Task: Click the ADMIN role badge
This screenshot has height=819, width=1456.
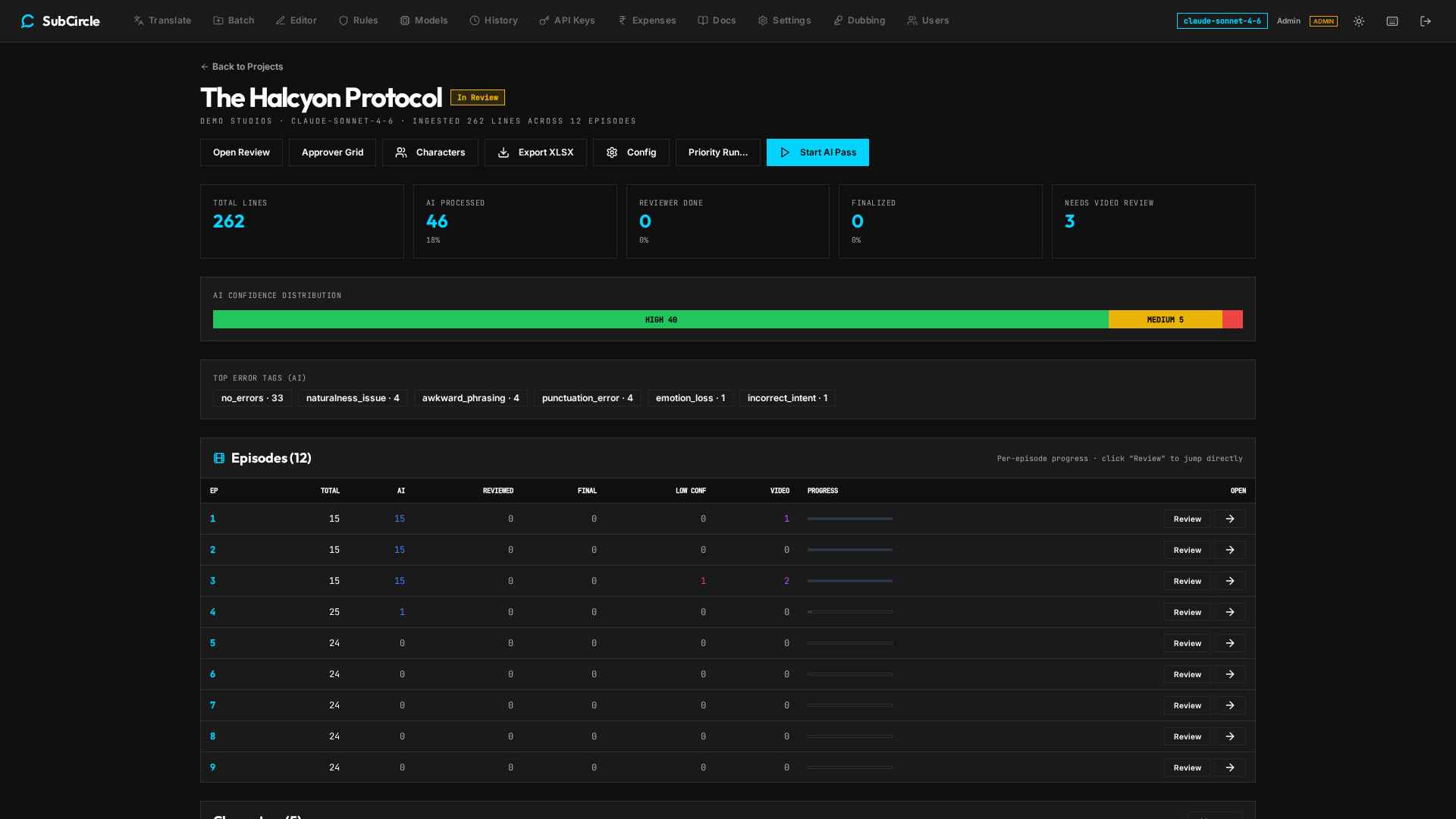Action: (x=1323, y=21)
